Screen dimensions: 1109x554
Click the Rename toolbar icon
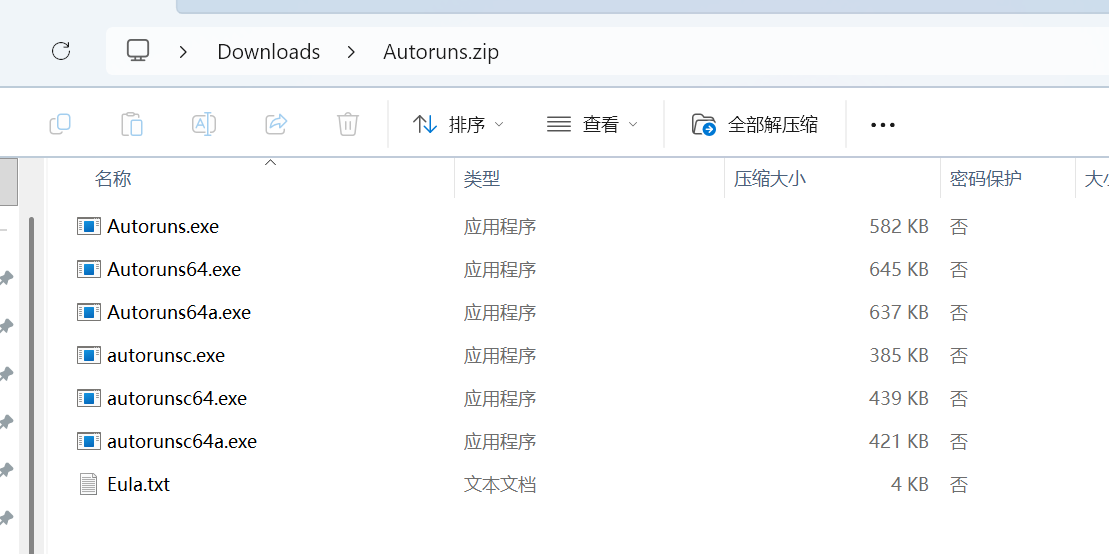pyautogui.click(x=204, y=125)
